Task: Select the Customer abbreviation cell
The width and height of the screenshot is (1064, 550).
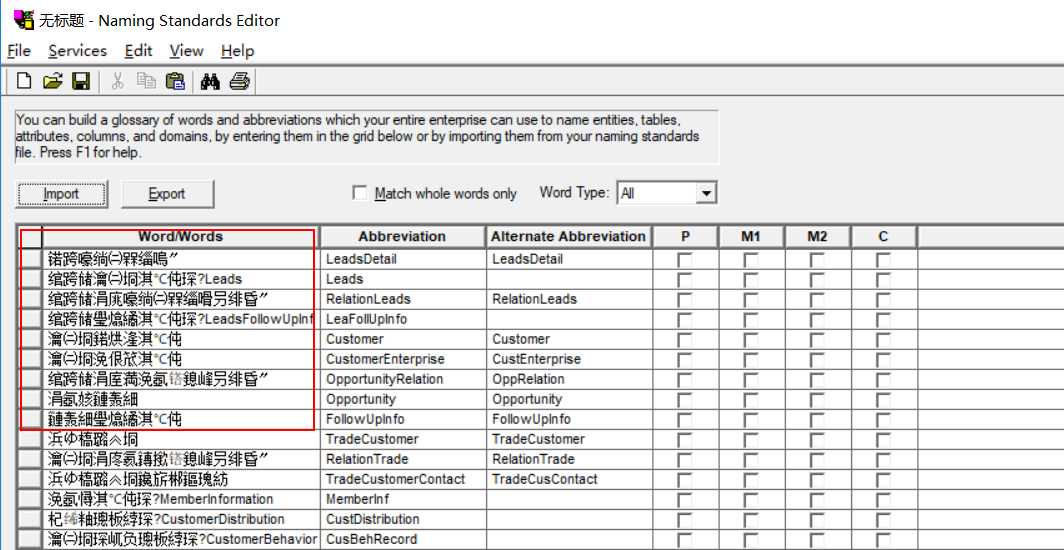Action: [x=402, y=339]
